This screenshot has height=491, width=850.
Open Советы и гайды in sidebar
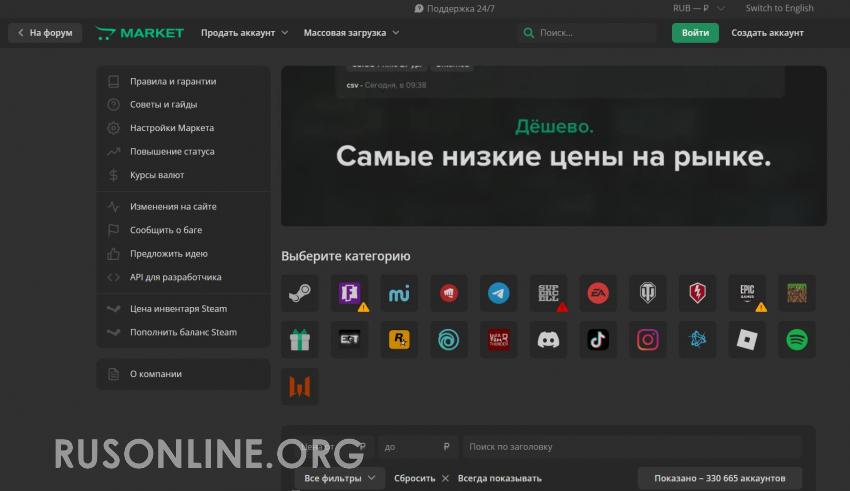pyautogui.click(x=183, y=105)
